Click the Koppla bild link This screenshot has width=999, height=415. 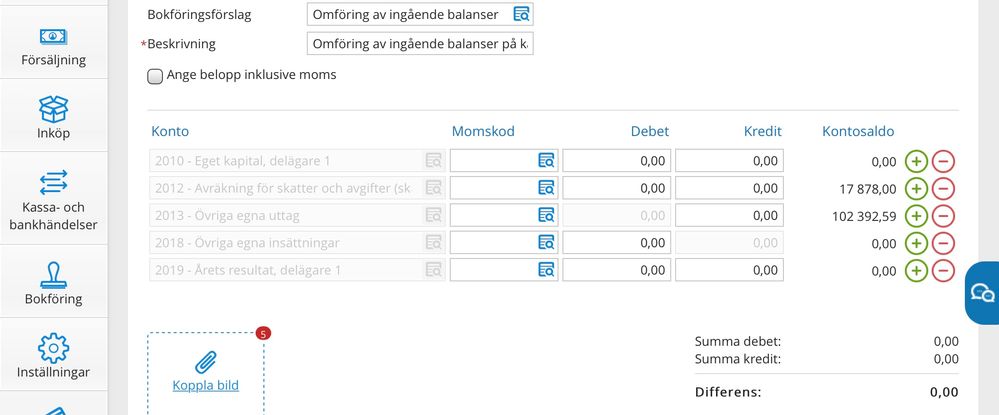click(206, 385)
